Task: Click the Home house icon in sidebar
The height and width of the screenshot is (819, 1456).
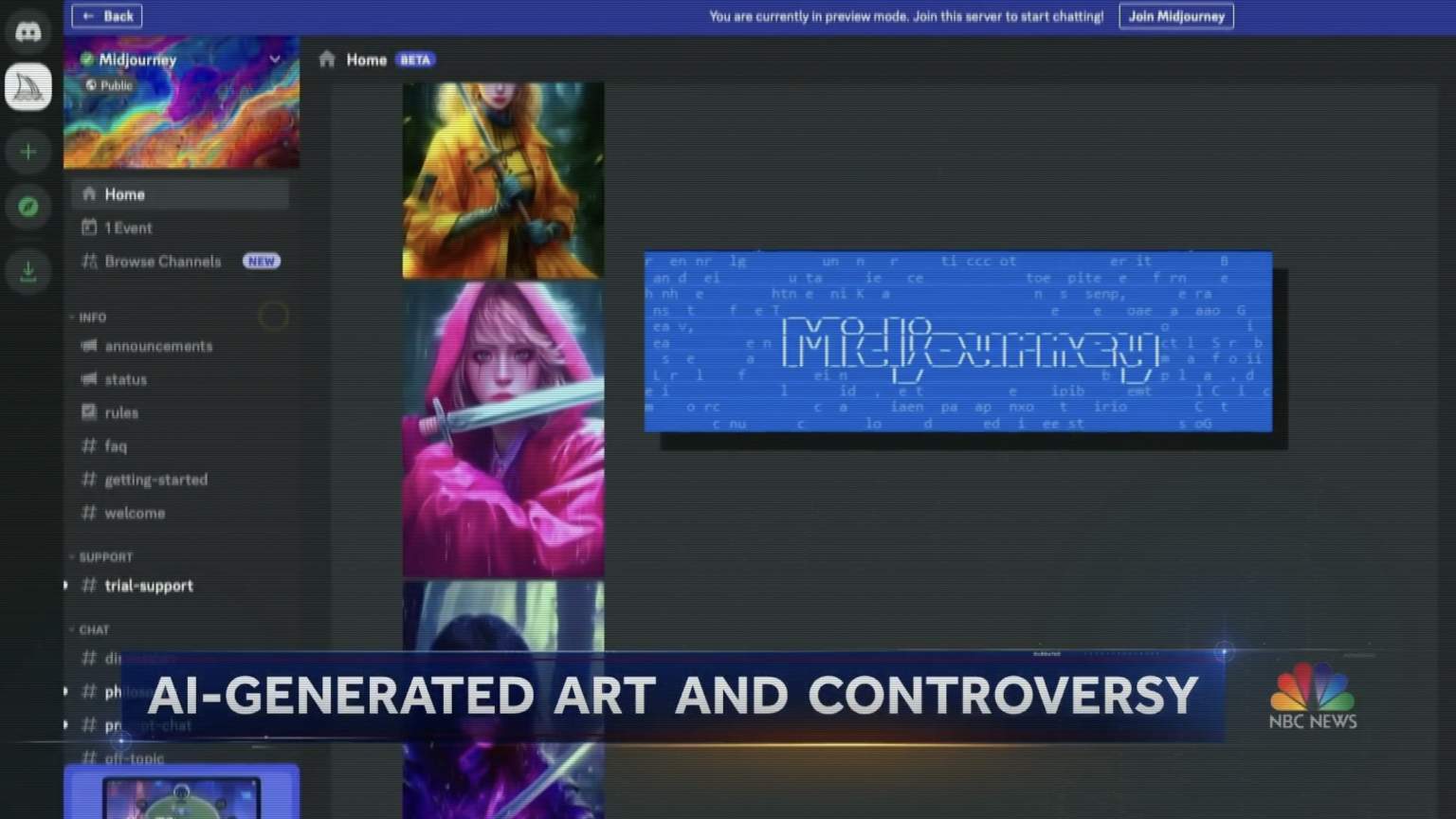Action: click(x=89, y=194)
